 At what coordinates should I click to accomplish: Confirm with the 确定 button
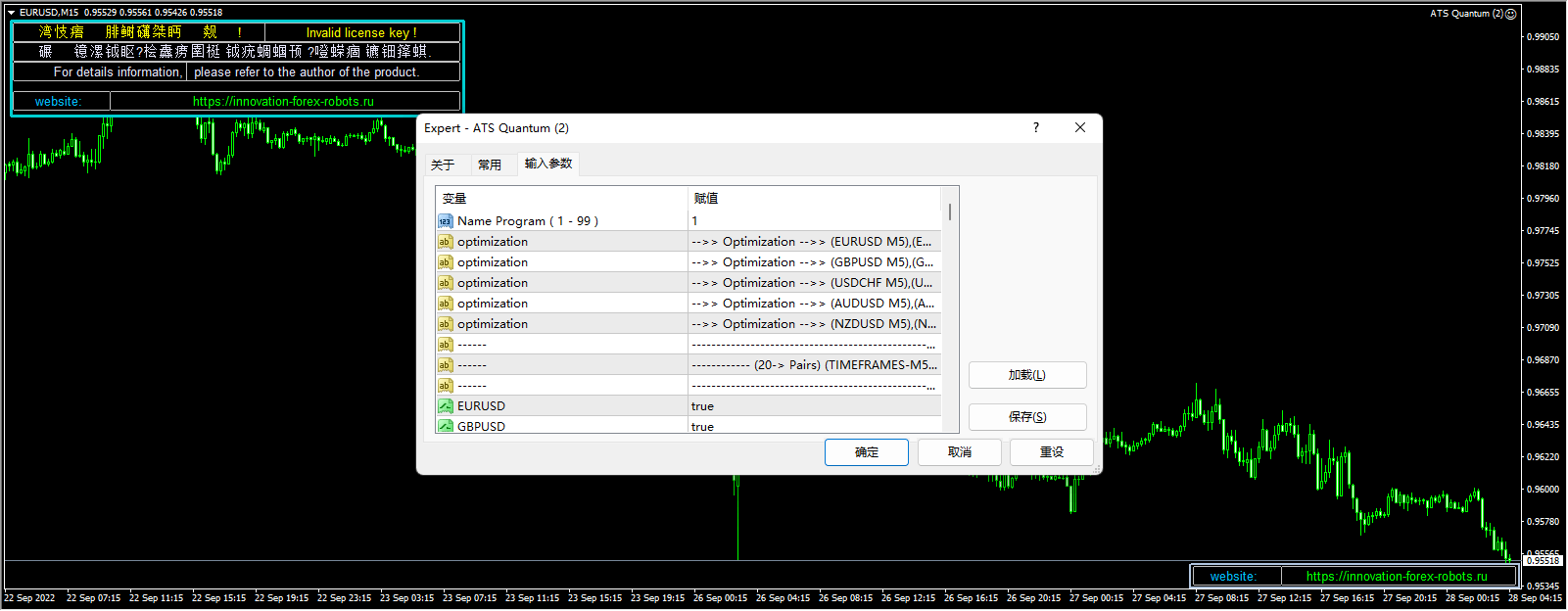866,452
